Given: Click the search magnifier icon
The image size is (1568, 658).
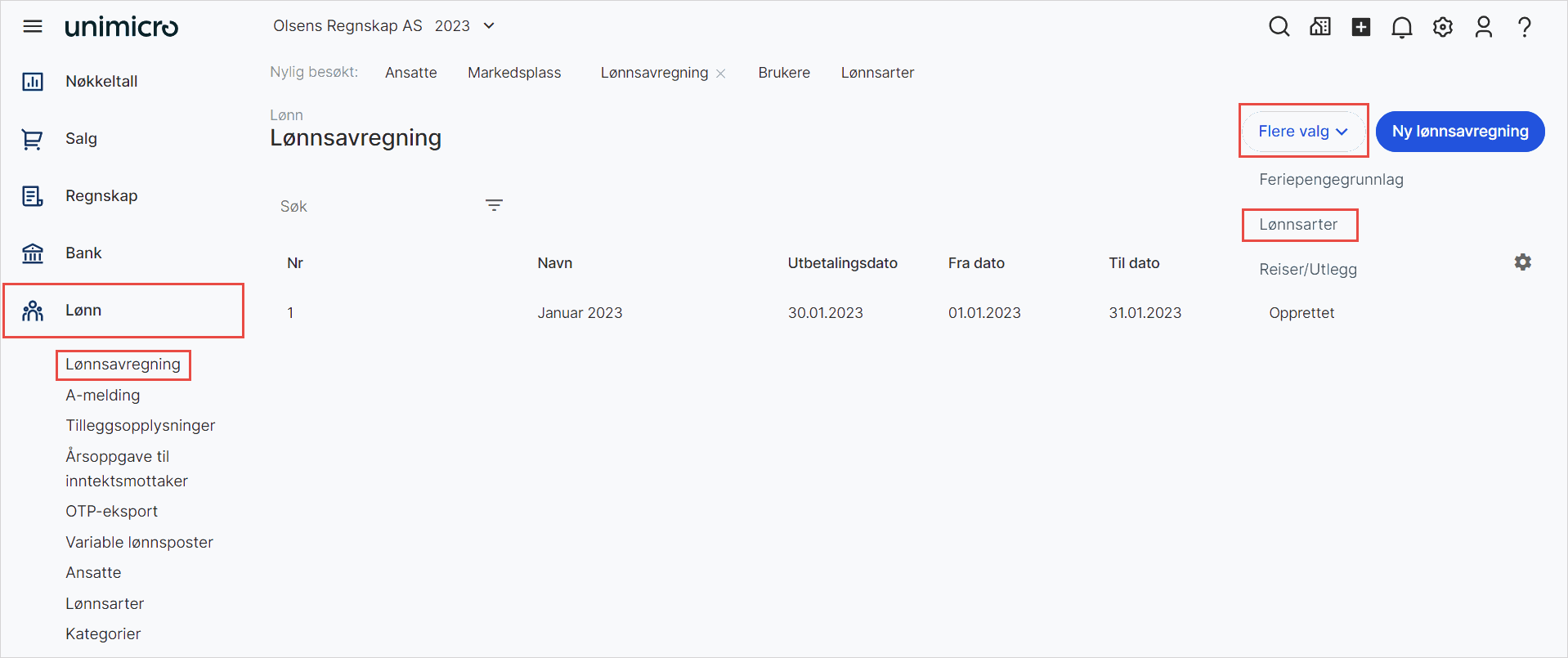Looking at the screenshot, I should tap(1279, 27).
